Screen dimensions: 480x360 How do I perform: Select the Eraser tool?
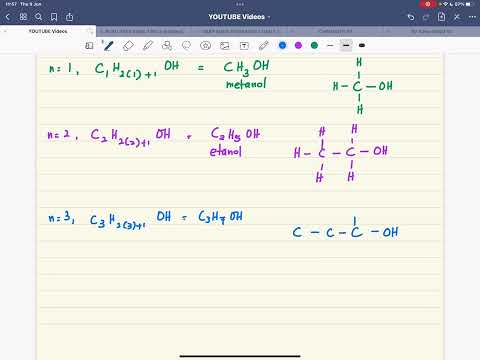(128, 46)
